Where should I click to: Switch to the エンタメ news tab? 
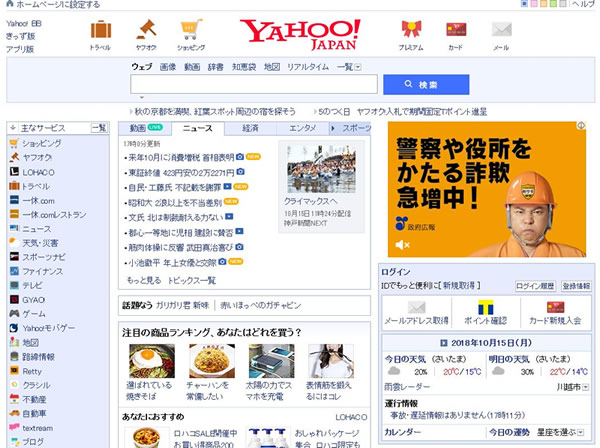coord(302,128)
